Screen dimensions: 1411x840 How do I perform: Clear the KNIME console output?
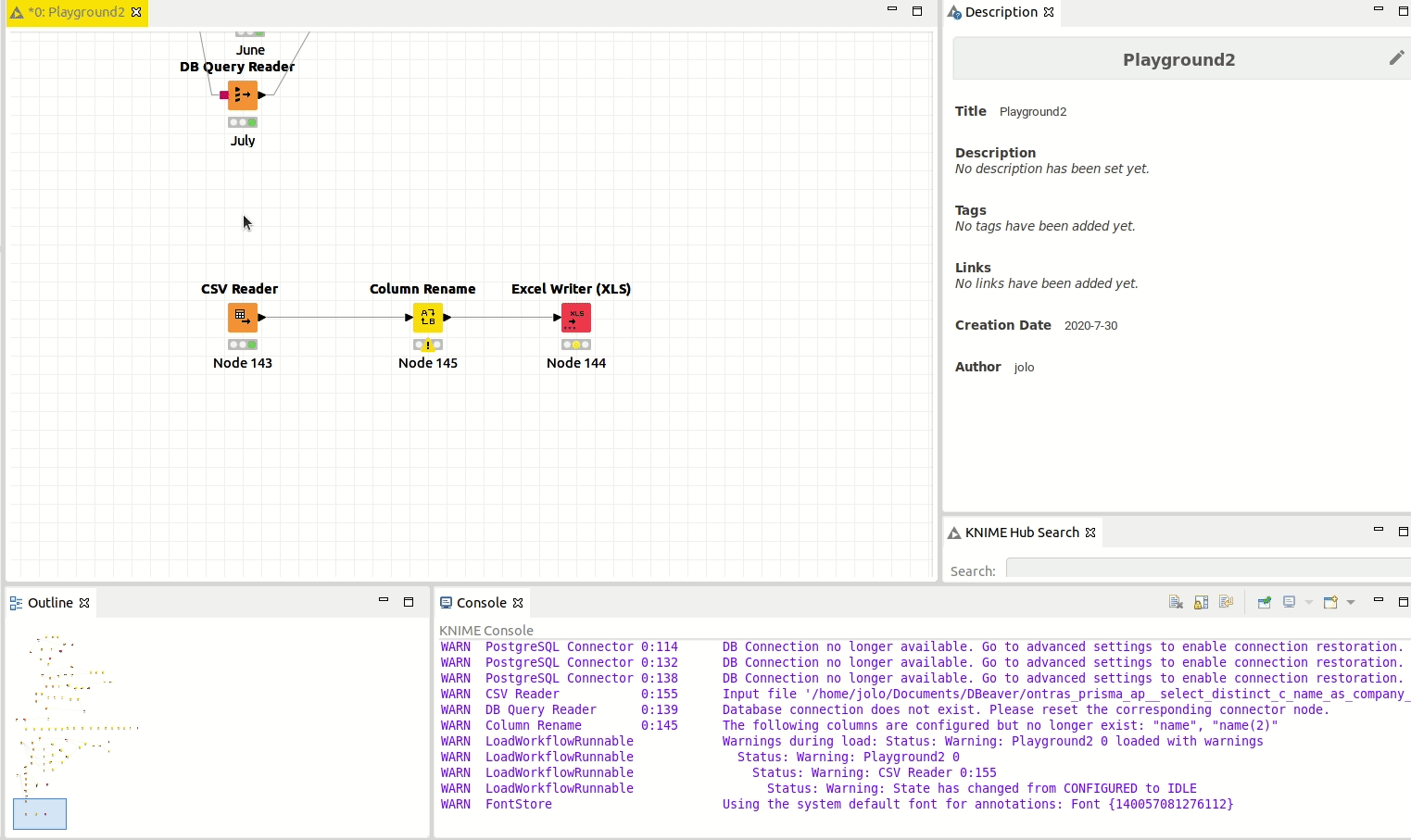tap(1176, 602)
